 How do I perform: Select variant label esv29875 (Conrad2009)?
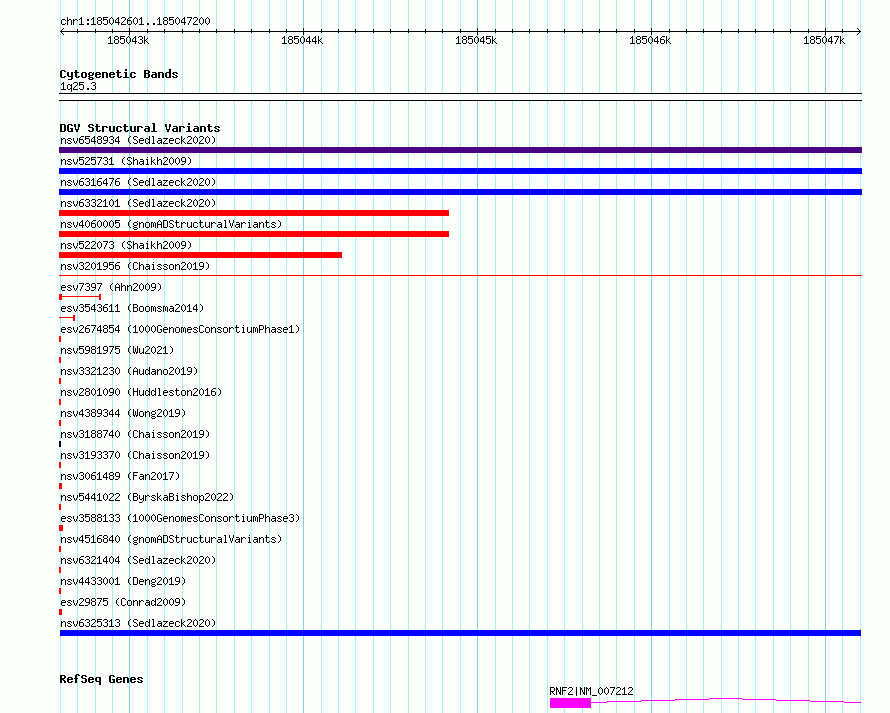tap(123, 602)
